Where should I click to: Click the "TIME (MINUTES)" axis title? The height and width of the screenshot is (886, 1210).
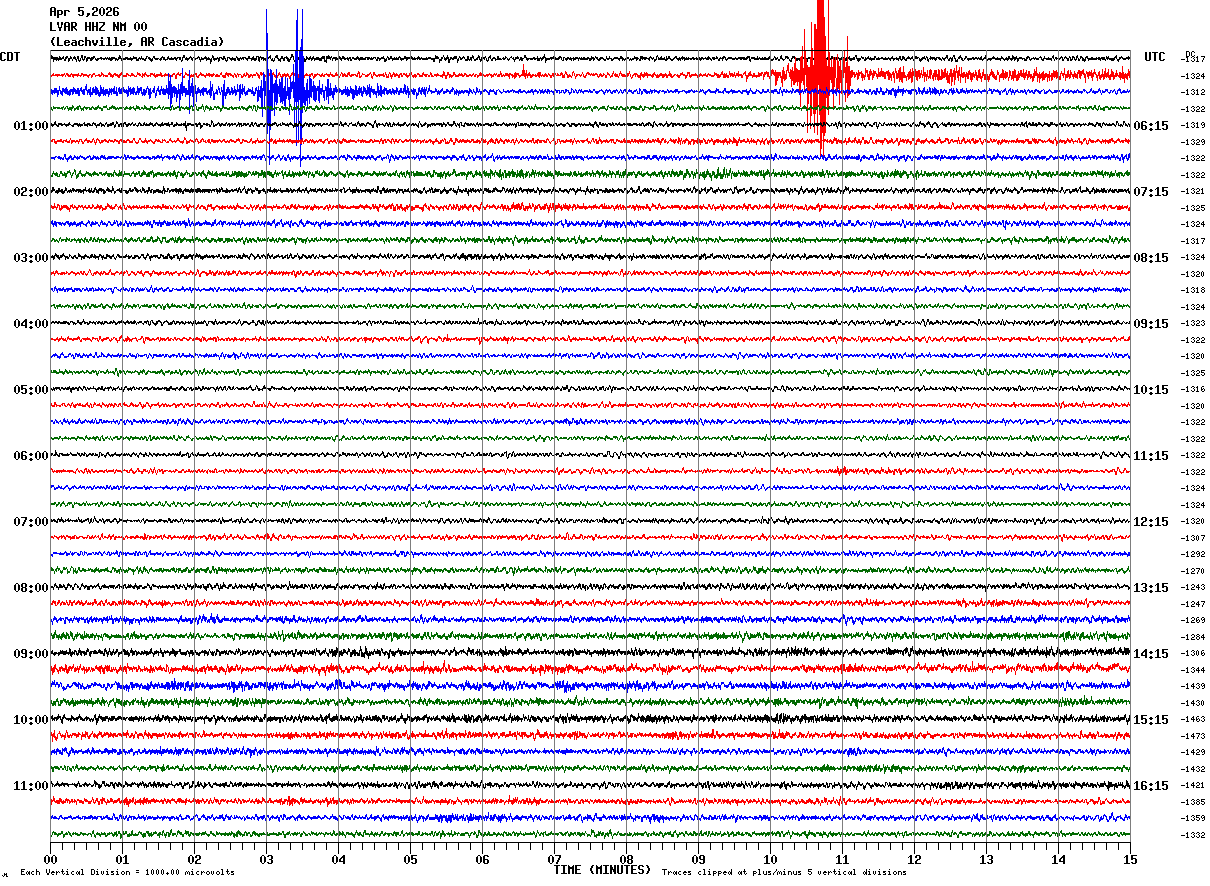602,870
